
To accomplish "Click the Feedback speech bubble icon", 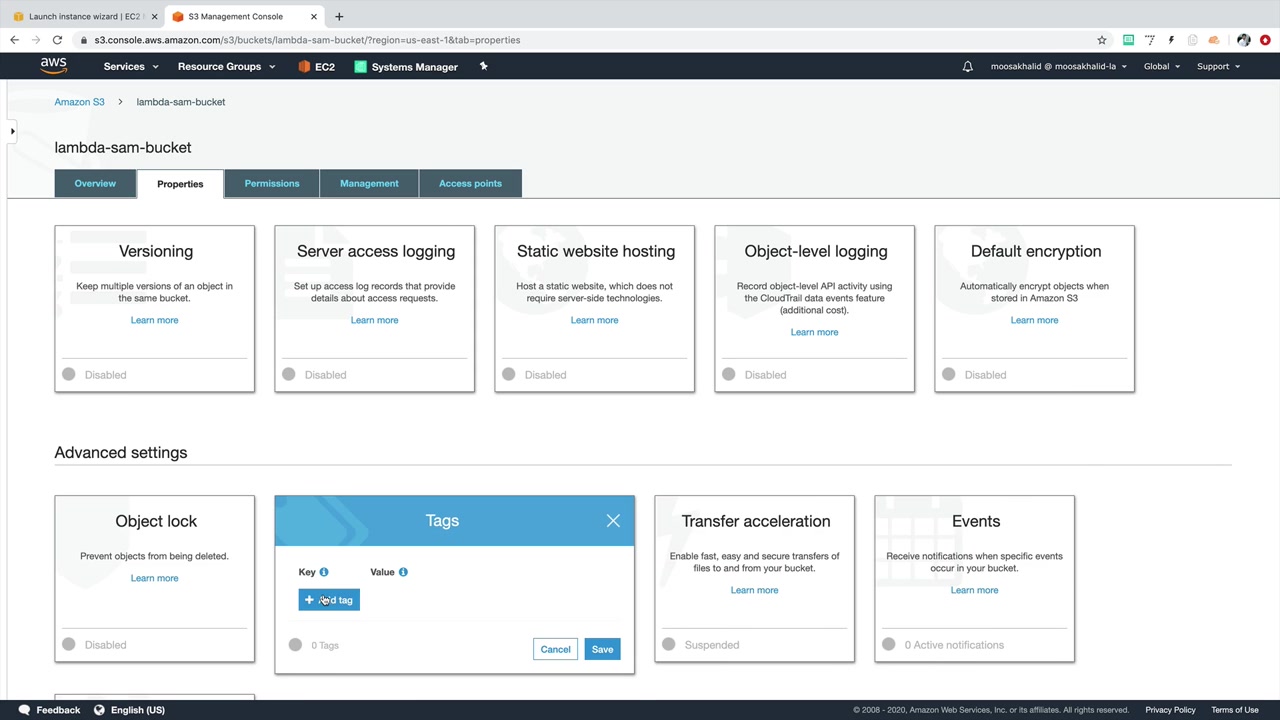I will (24, 710).
